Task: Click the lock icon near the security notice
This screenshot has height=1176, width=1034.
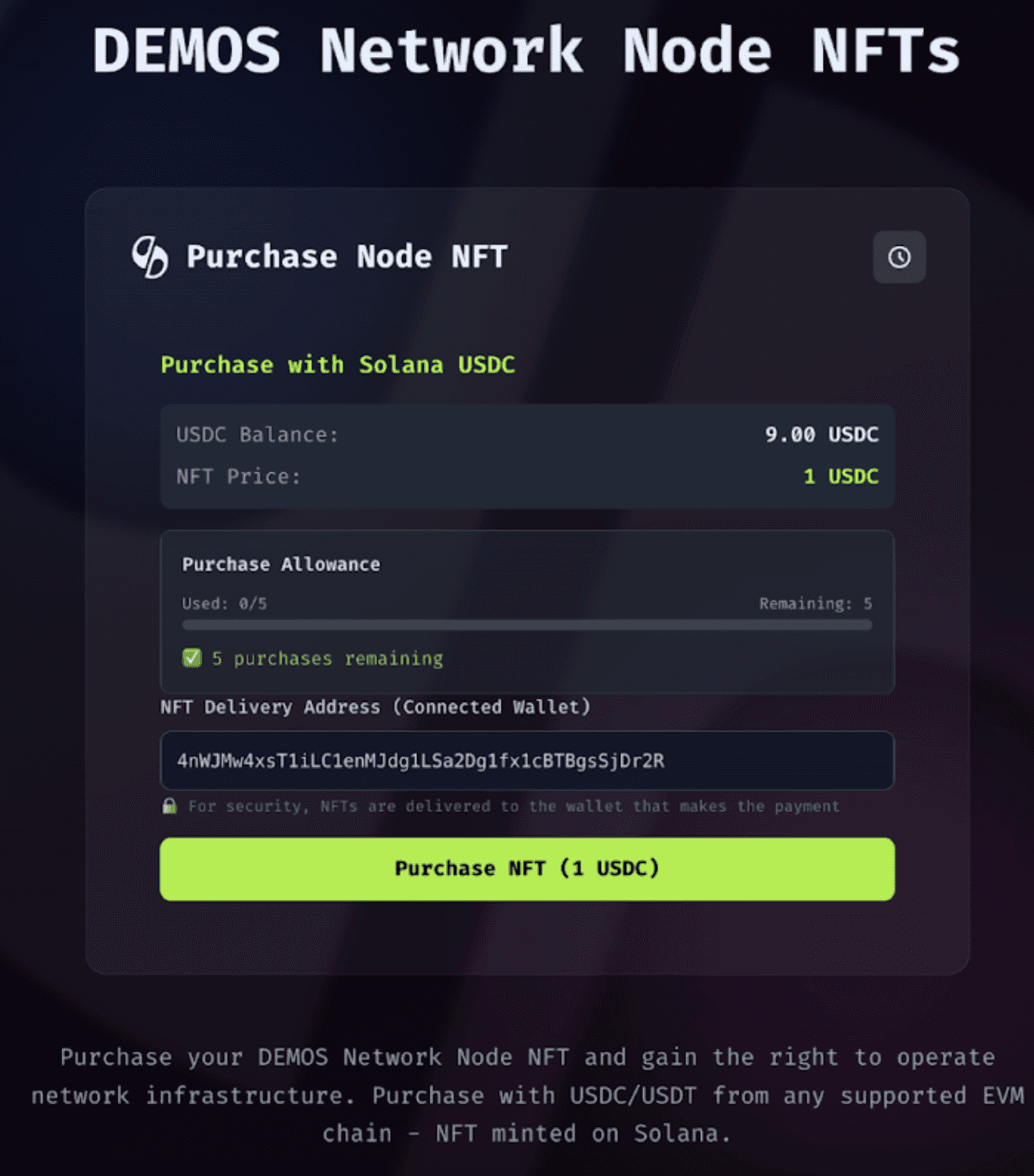Action: pos(169,805)
